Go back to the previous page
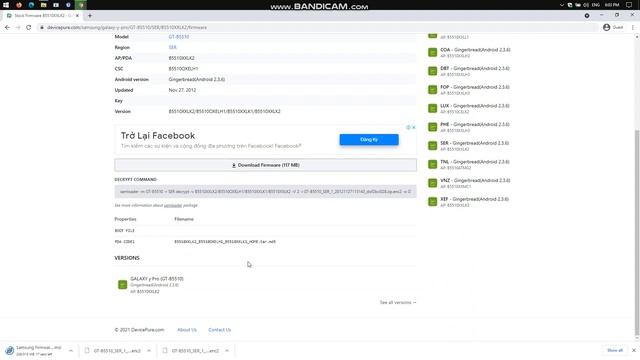640x360 pixels. tap(7, 27)
